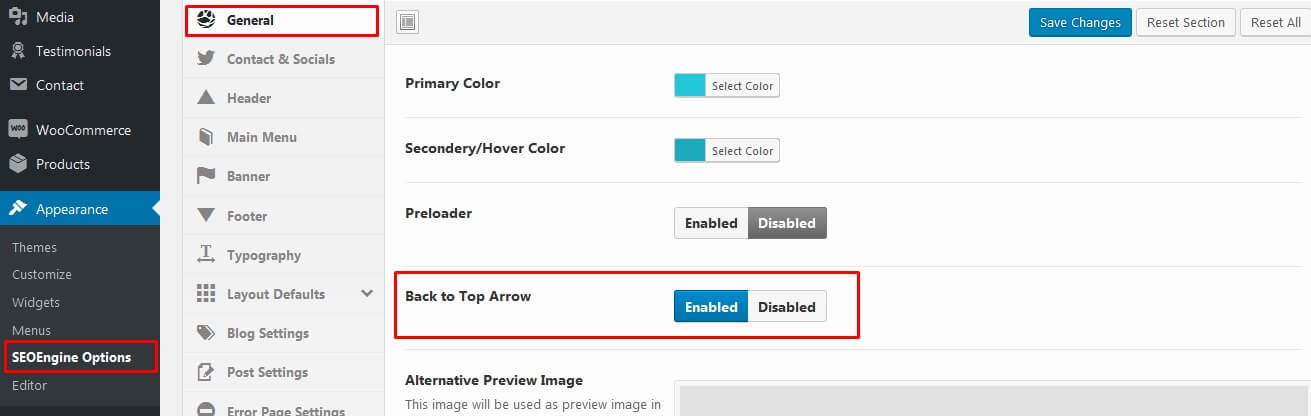Enable the Preloader option
1311x416 pixels.
pyautogui.click(x=711, y=223)
